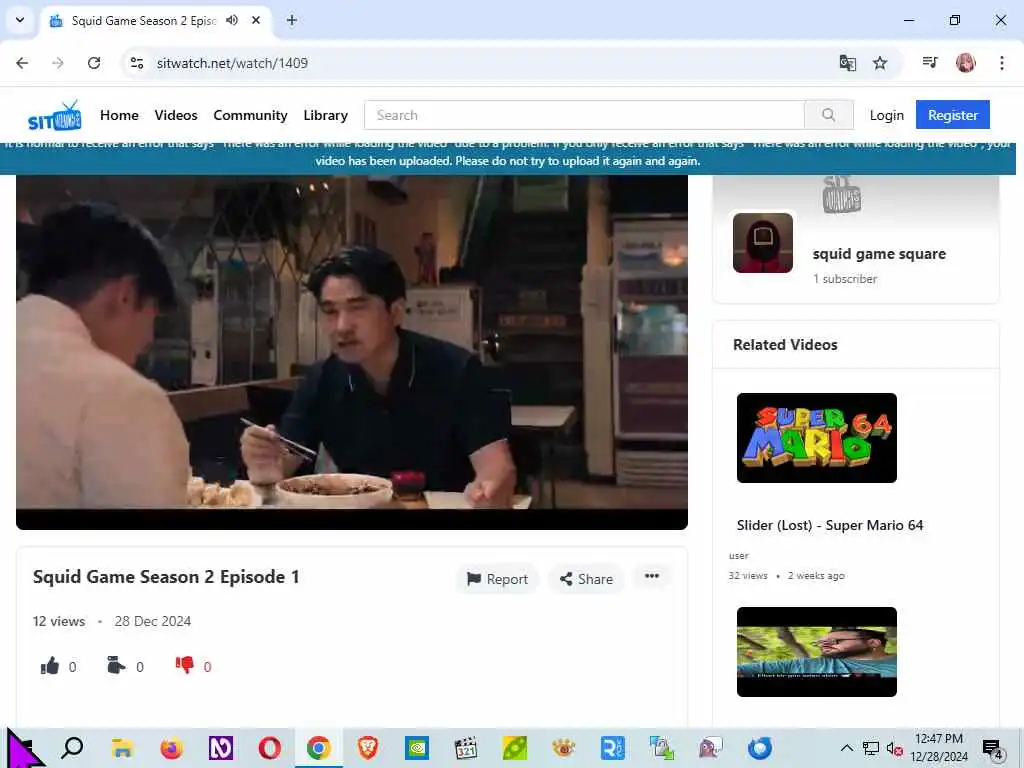Reload the page
This screenshot has width=1024, height=768.
(94, 63)
